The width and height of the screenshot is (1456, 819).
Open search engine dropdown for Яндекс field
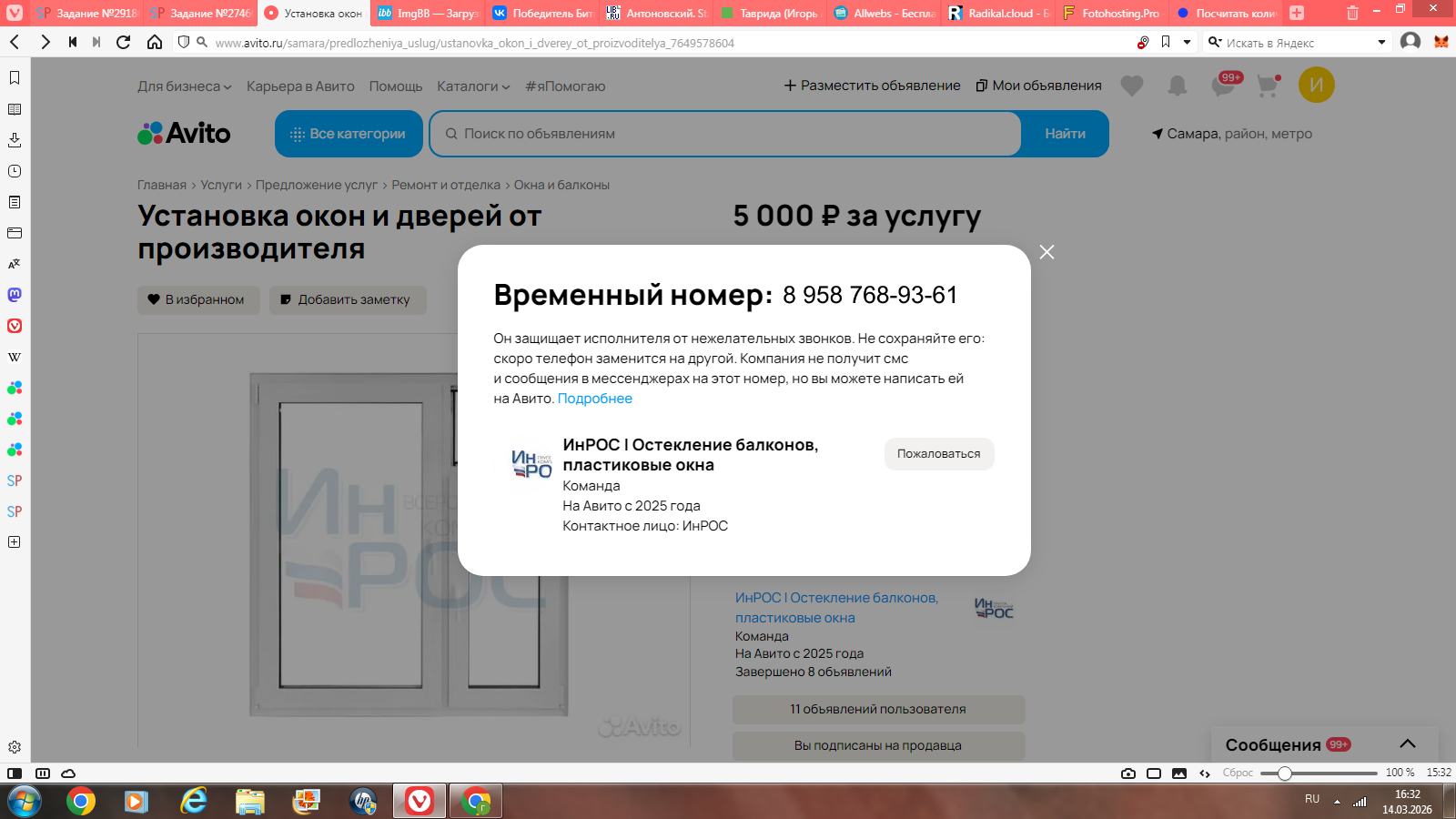(1381, 42)
